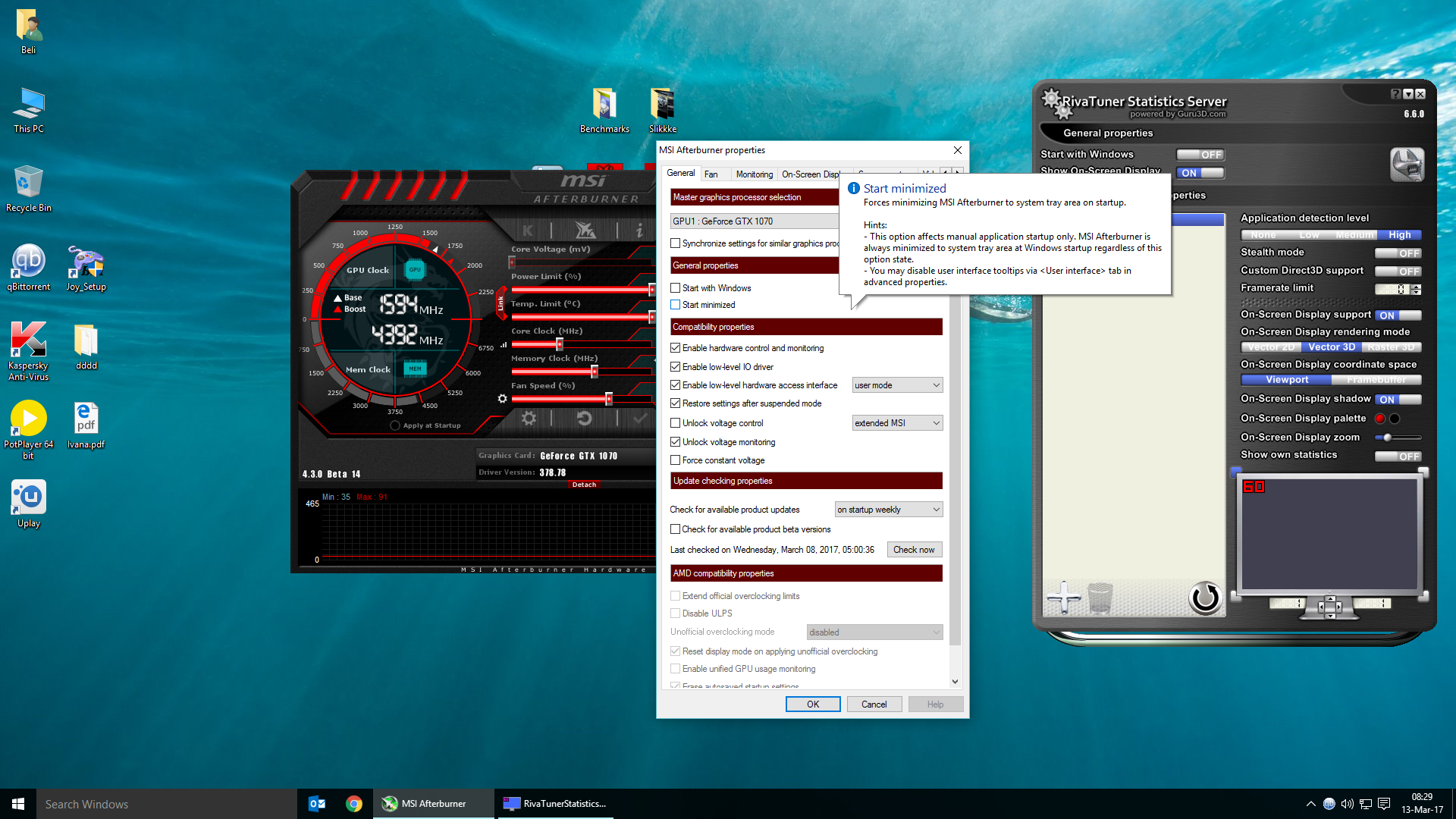This screenshot has height=819, width=1456.
Task: Click the MSI fighter jet icon in Afterburner
Action: 585,230
